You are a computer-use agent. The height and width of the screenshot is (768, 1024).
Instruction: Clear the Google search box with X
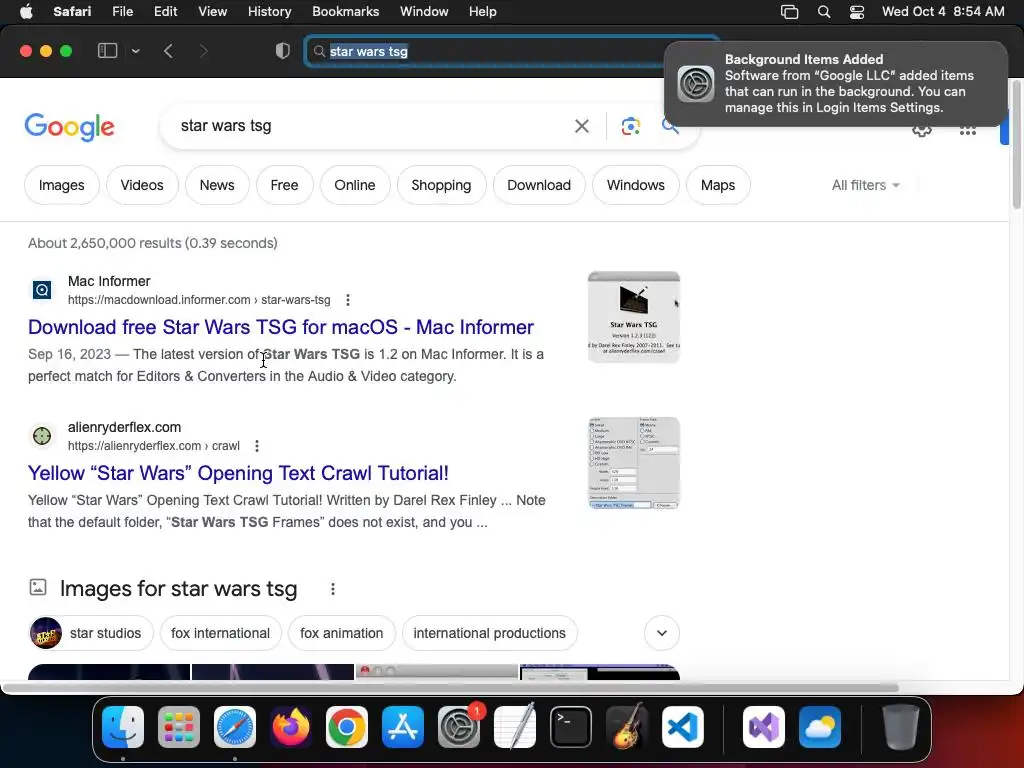[x=581, y=126]
